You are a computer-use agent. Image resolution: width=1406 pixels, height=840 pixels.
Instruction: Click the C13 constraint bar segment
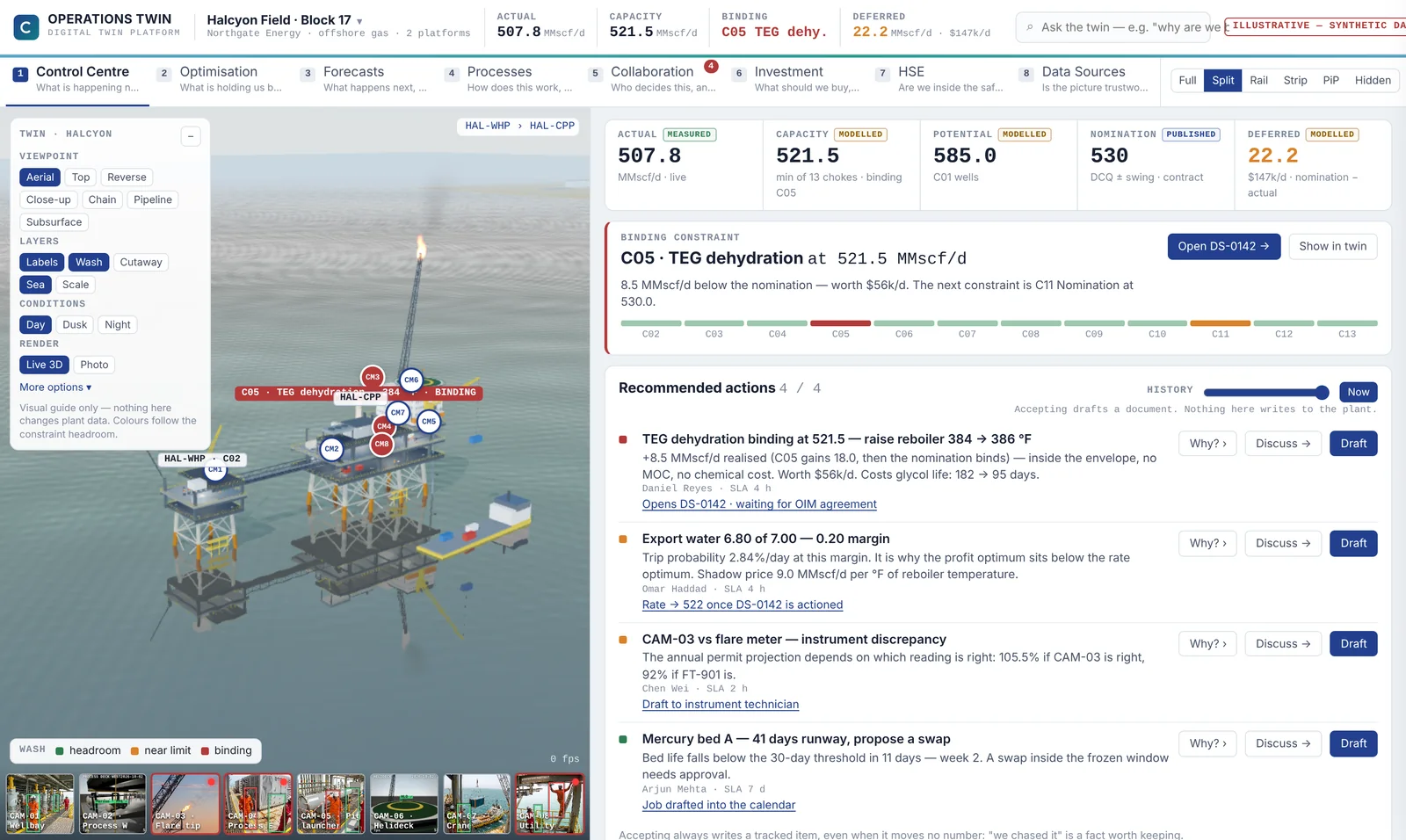click(1346, 323)
